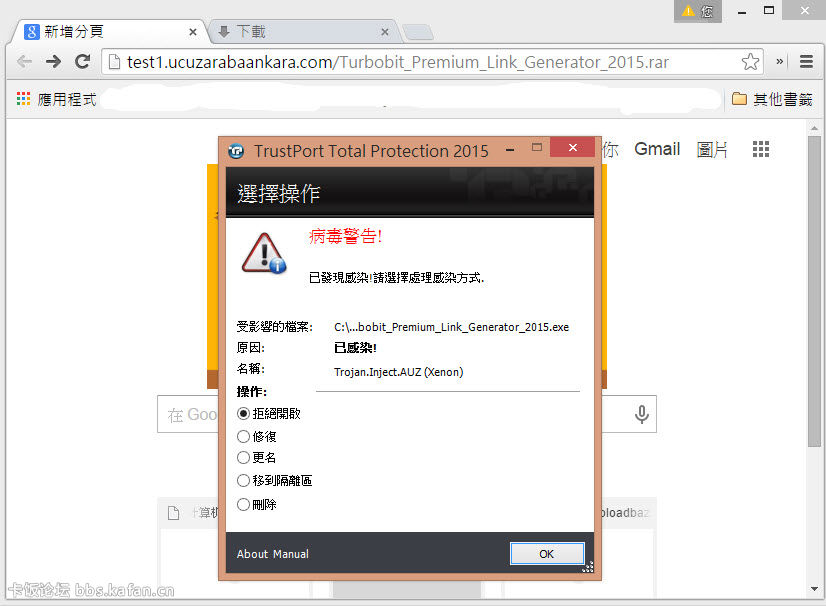Select the 修復 radio option
This screenshot has height=606, width=826.
(257, 436)
